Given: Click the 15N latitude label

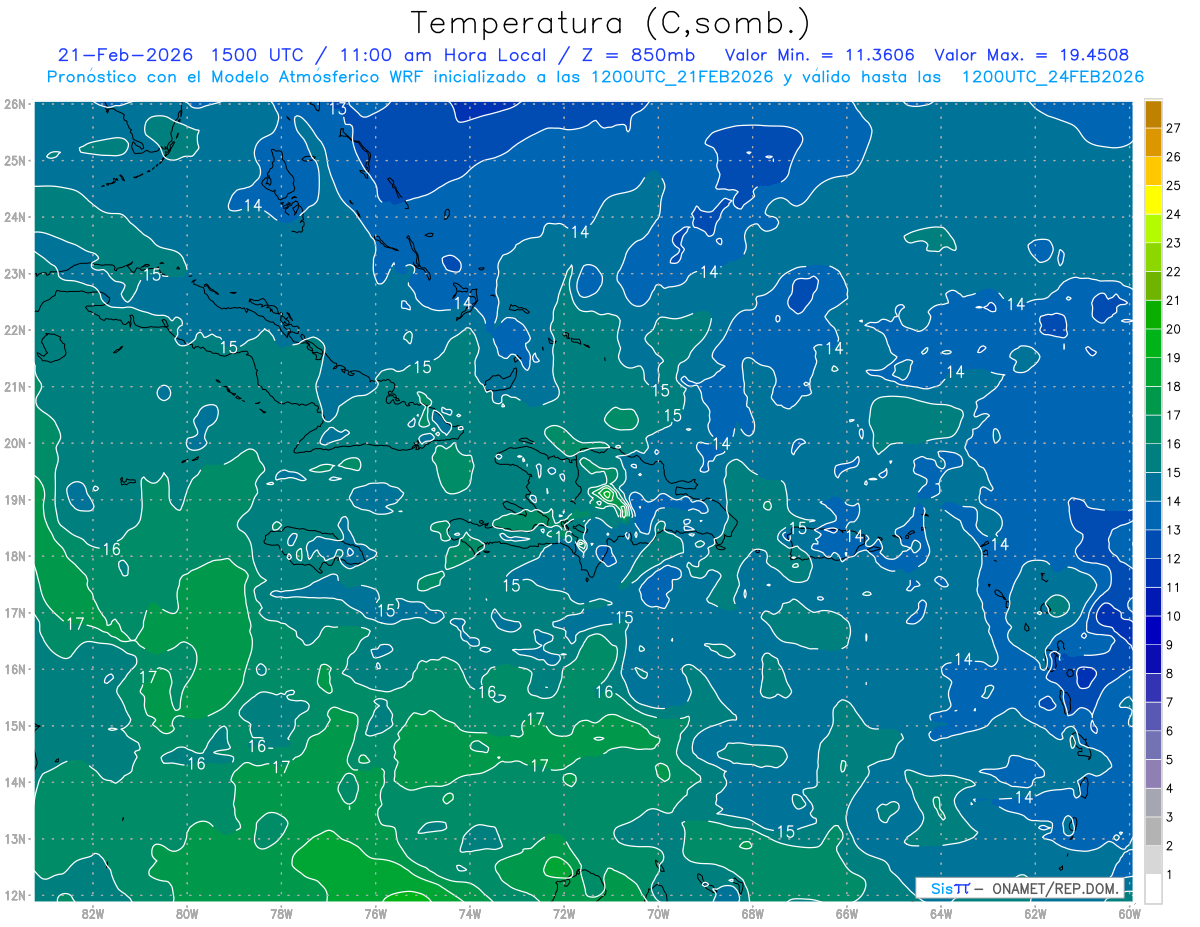Looking at the screenshot, I should point(14,725).
